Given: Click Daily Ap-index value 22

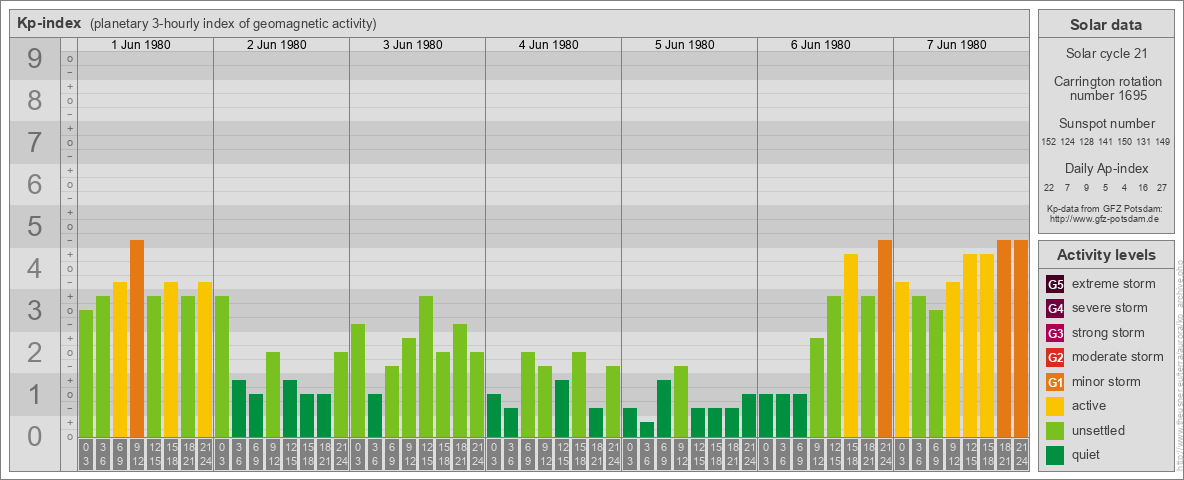Looking at the screenshot, I should click(1049, 187).
